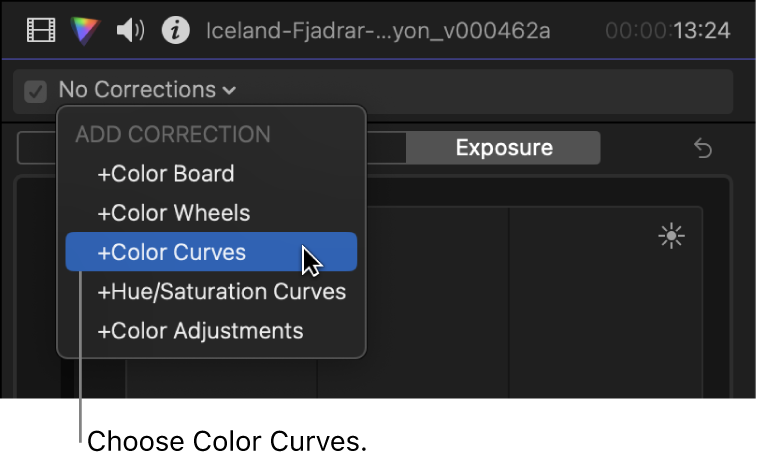Open the No Corrections dropdown
Image resolution: width=758 pixels, height=472 pixels.
(x=138, y=90)
